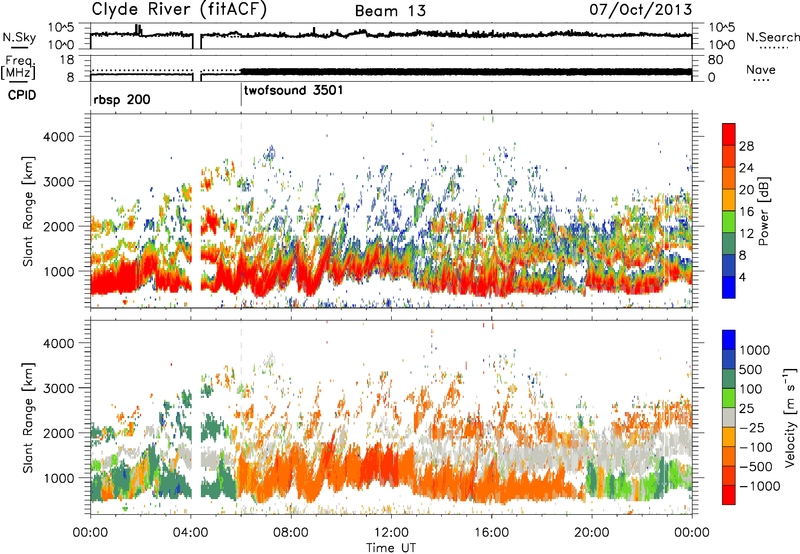800x554 pixels.
Task: Click the "-25" velocity colorbar tick
Action: (x=753, y=427)
